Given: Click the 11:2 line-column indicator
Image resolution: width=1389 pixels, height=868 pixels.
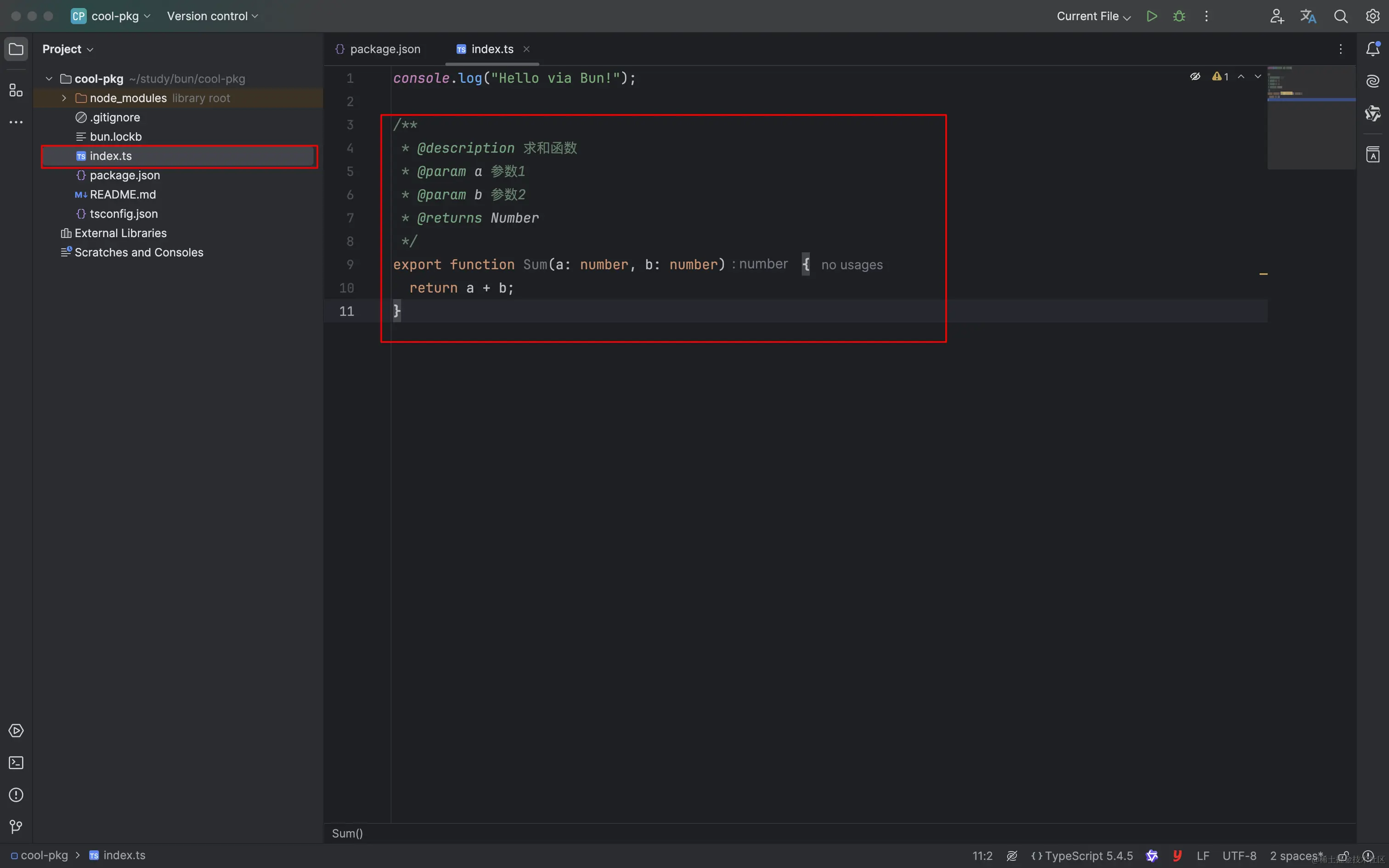Looking at the screenshot, I should point(982,856).
